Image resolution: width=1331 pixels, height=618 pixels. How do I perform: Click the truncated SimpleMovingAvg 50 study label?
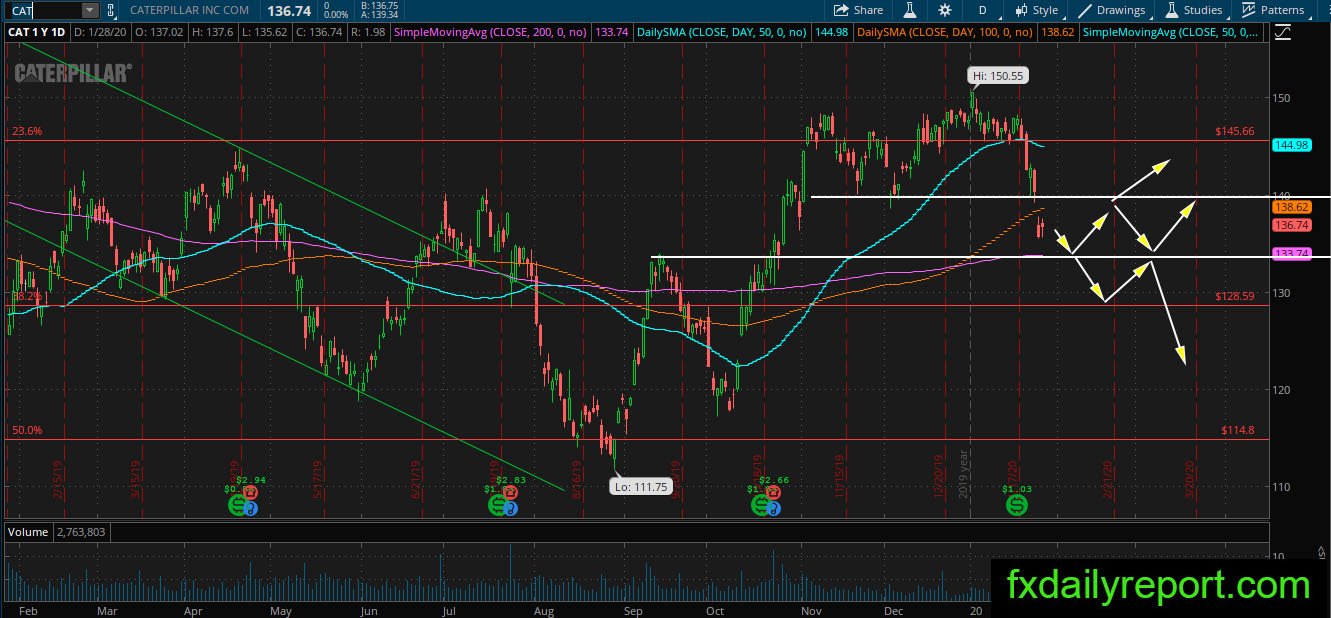tap(1170, 32)
